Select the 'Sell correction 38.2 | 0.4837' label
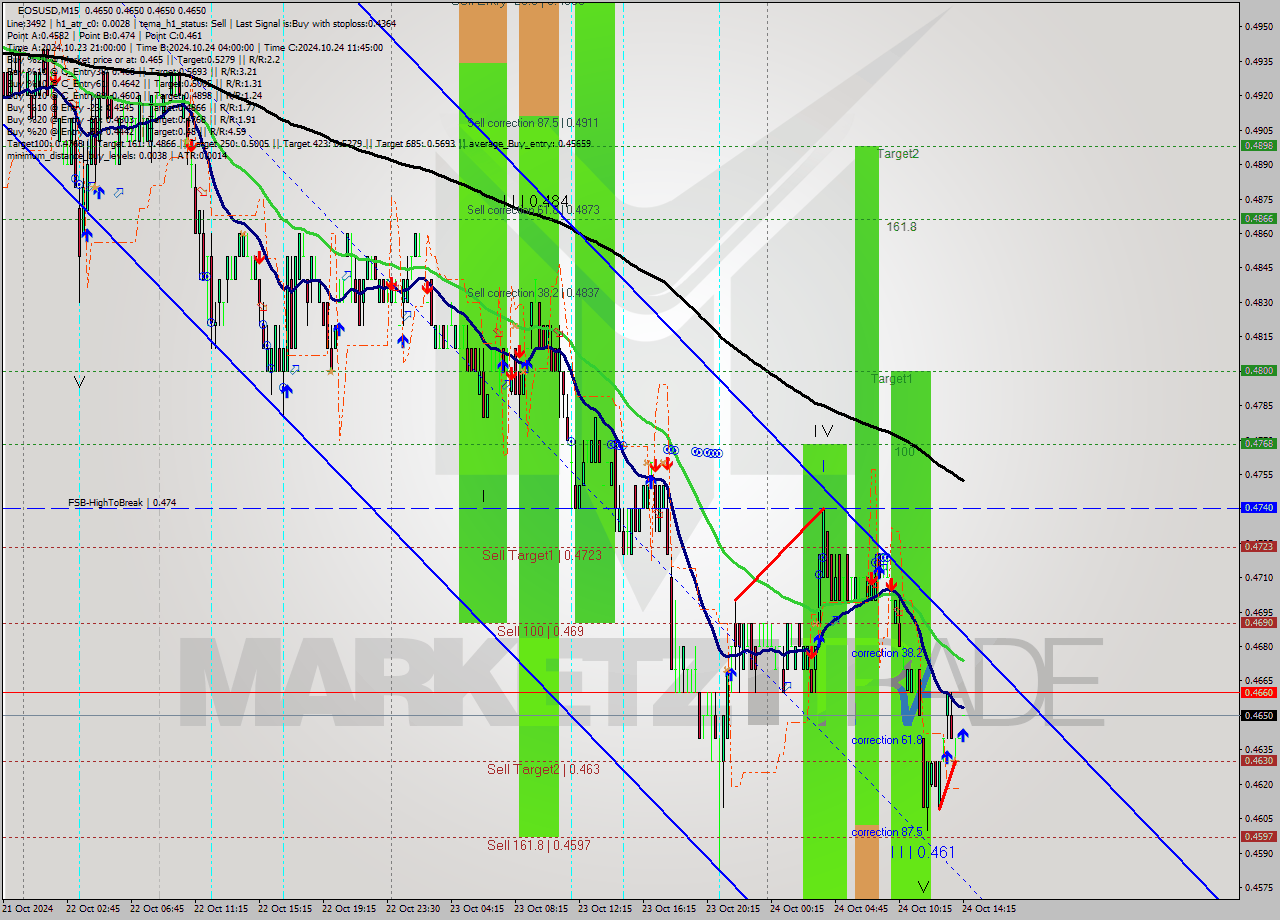Screen dimensions: 1280x920 click(x=533, y=293)
